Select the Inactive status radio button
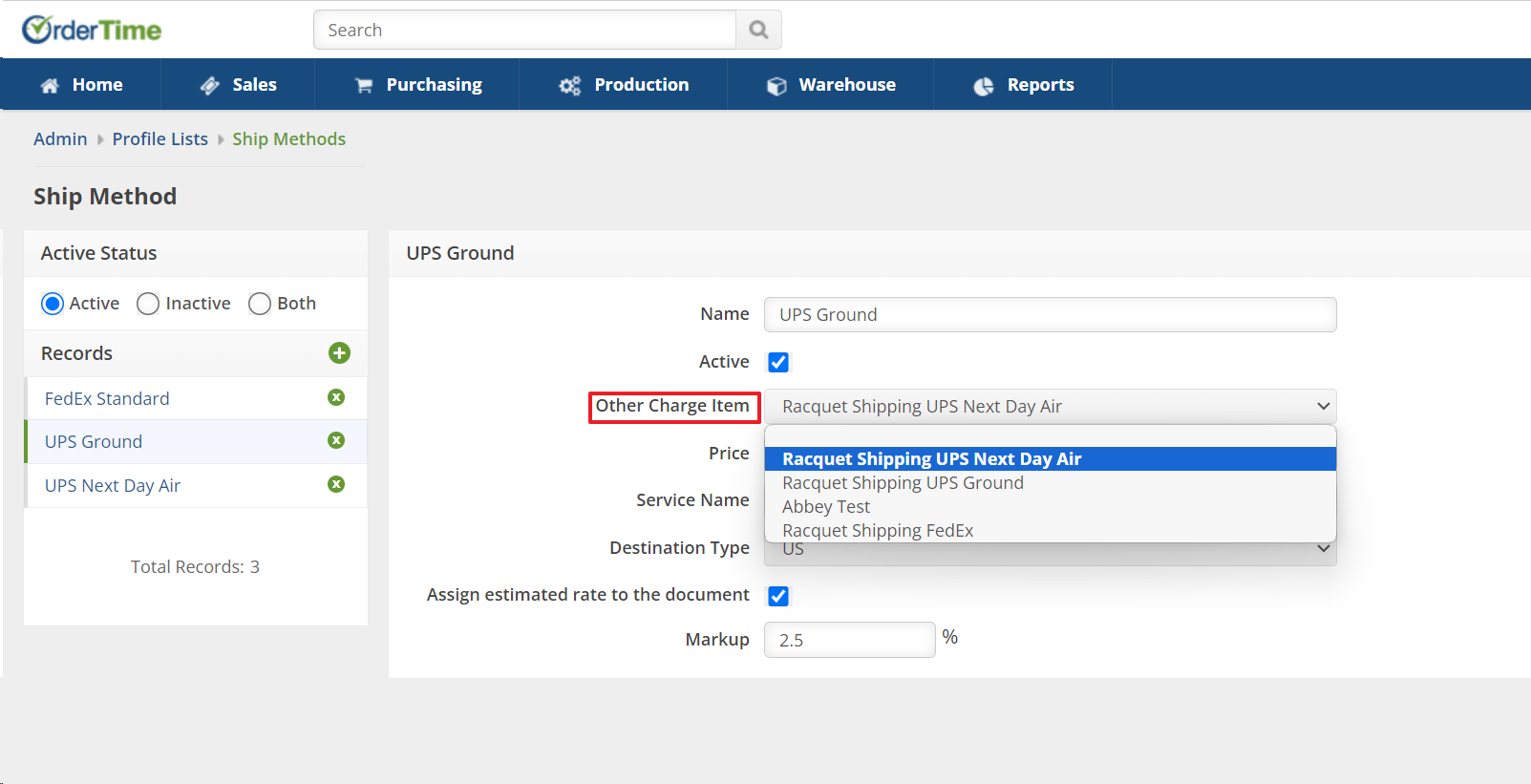Screen dimensions: 1531x784 tap(148, 304)
